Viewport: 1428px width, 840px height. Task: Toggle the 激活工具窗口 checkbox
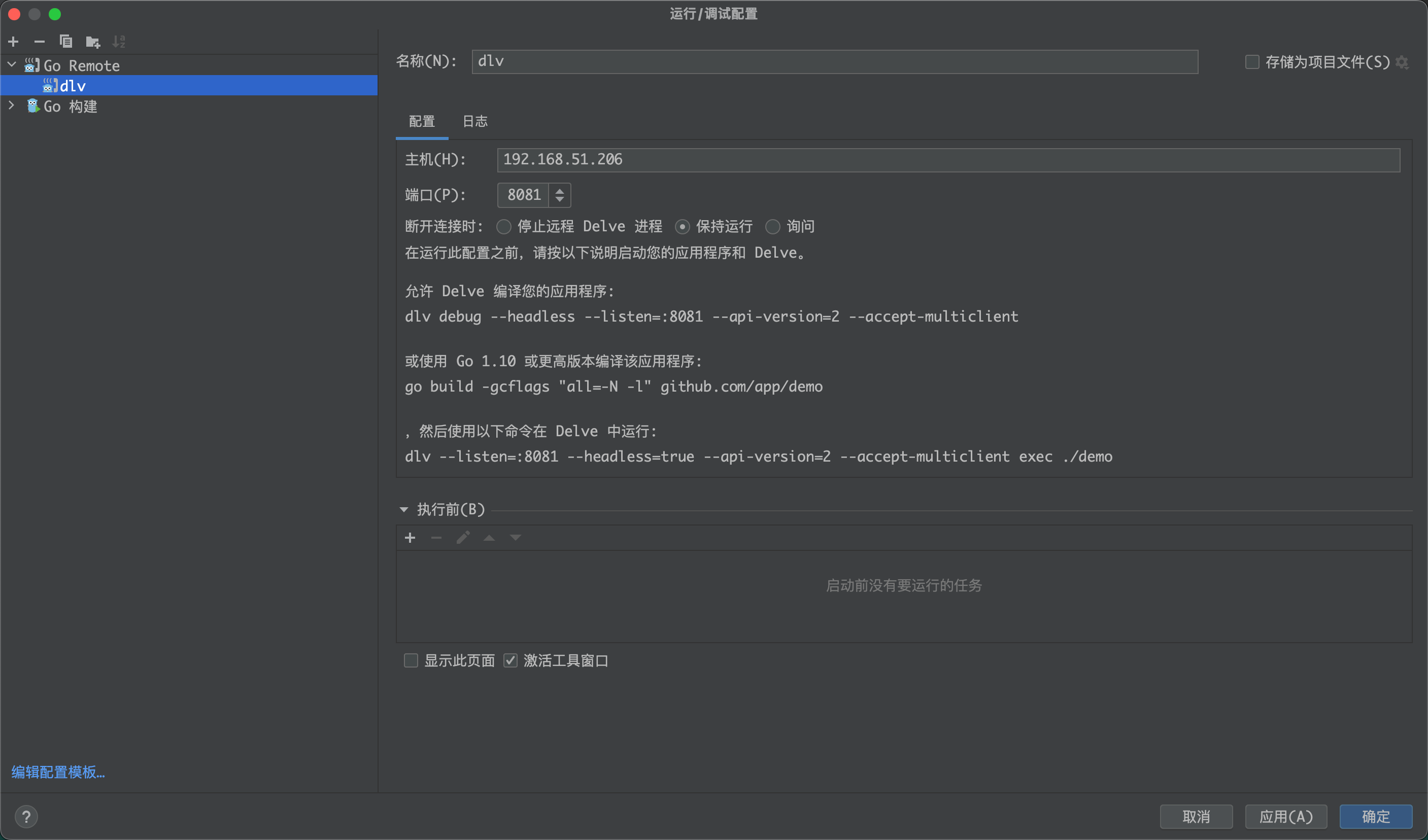click(x=510, y=660)
